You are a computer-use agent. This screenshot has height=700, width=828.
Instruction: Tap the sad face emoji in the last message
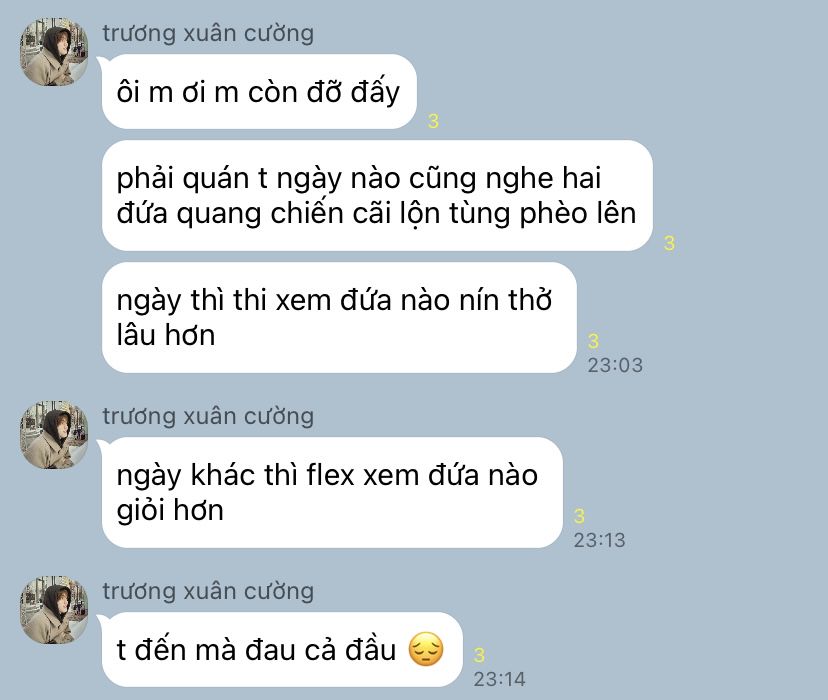(426, 649)
